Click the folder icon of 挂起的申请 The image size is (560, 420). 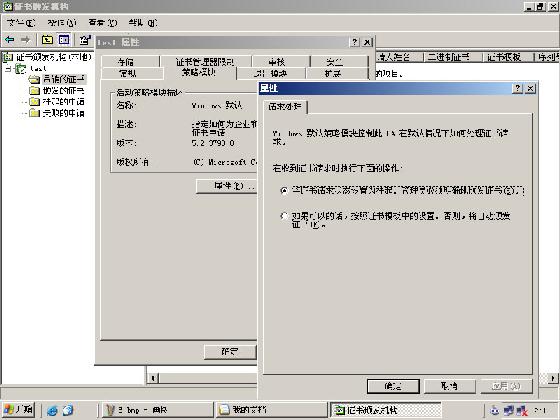34,102
